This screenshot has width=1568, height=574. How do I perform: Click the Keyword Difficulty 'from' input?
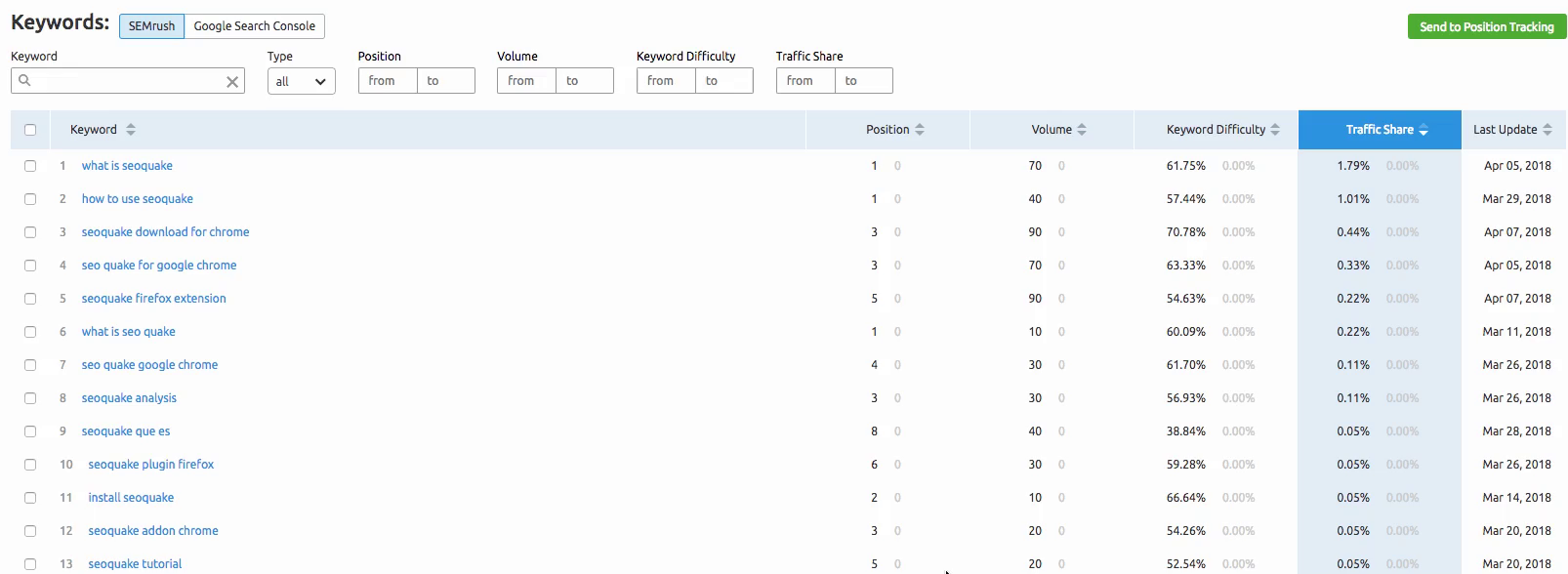[x=666, y=81]
